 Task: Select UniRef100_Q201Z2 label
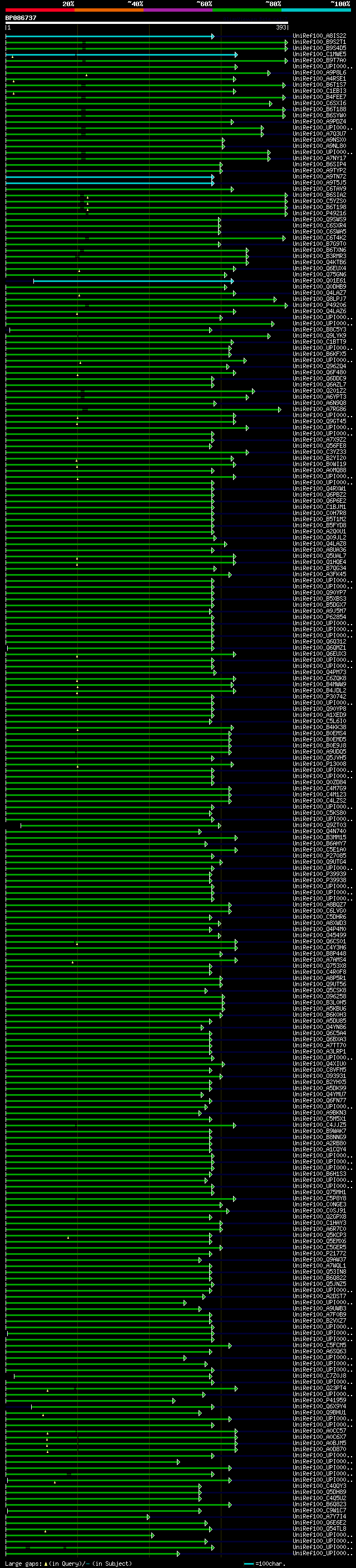pos(319,391)
